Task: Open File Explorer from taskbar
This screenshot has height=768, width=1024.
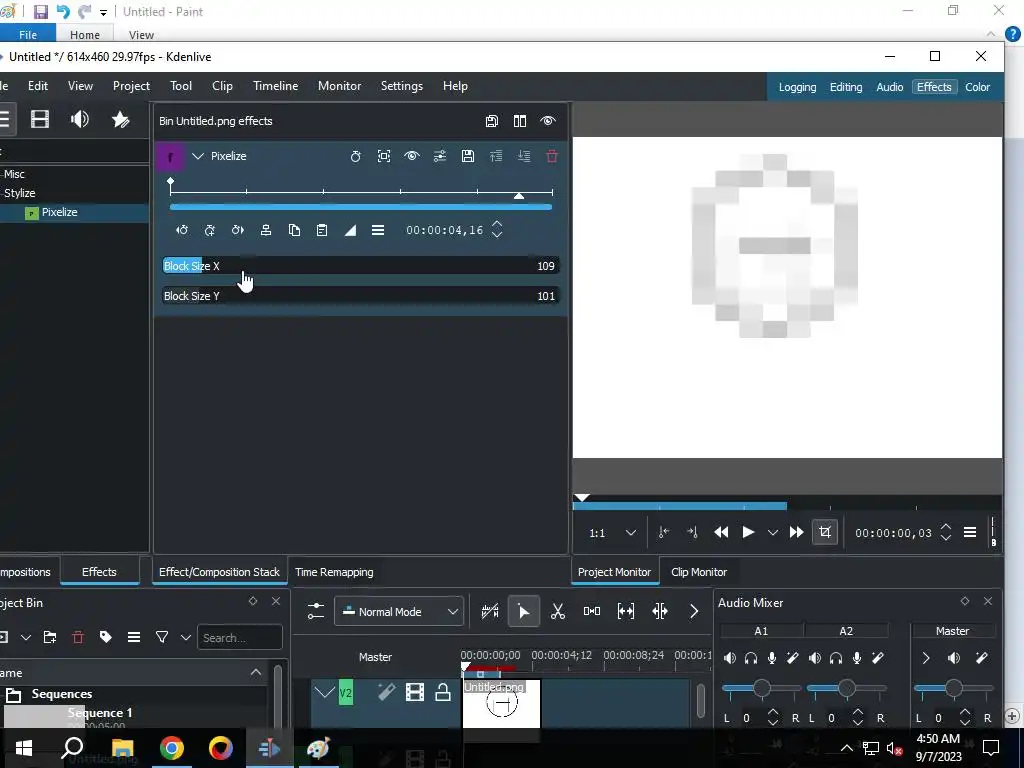Action: click(x=122, y=748)
